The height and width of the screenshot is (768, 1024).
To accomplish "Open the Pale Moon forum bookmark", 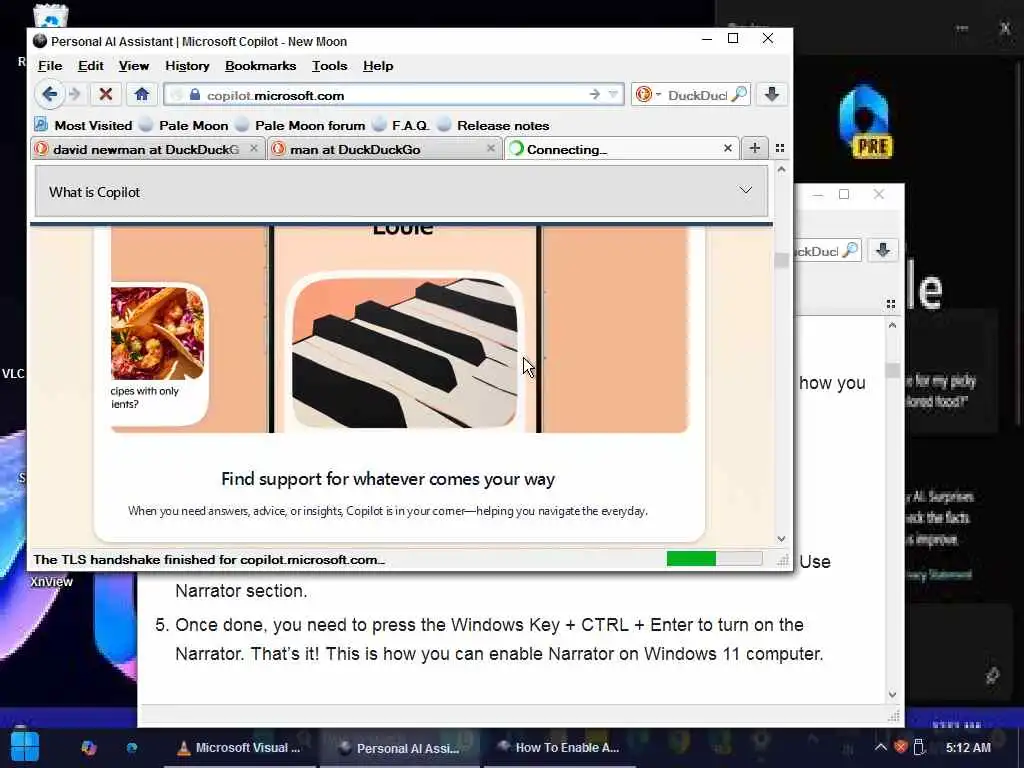I will pos(300,125).
